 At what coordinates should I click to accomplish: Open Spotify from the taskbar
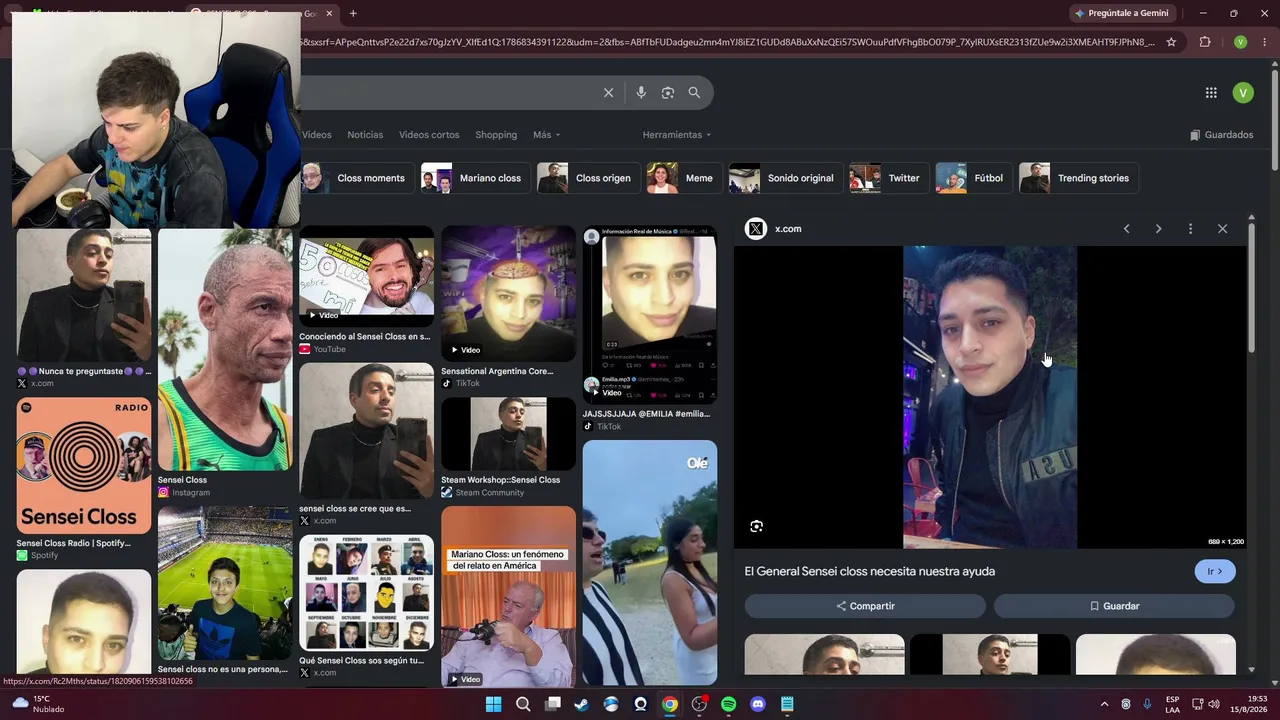(729, 704)
